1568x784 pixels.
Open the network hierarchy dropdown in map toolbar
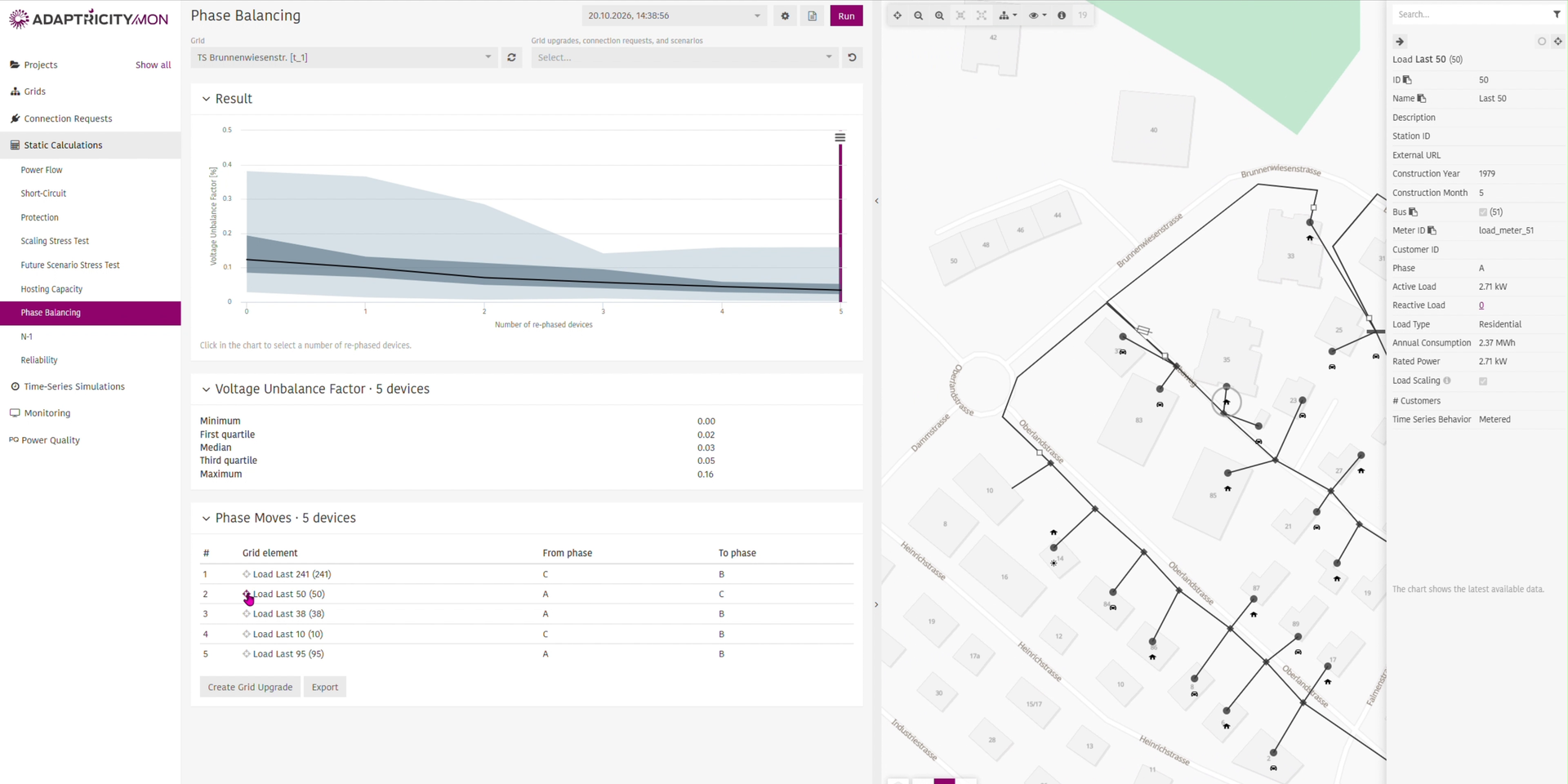pyautogui.click(x=1008, y=16)
